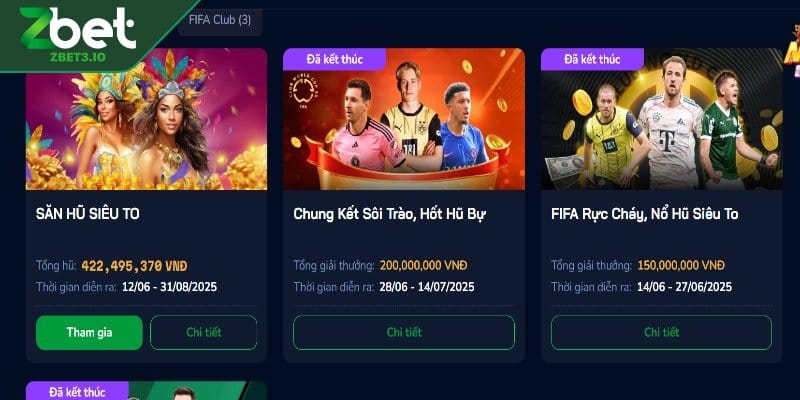The height and width of the screenshot is (400, 800).
Task: Click the 200,000,000 VNĐ prize amount
Action: pos(423,266)
